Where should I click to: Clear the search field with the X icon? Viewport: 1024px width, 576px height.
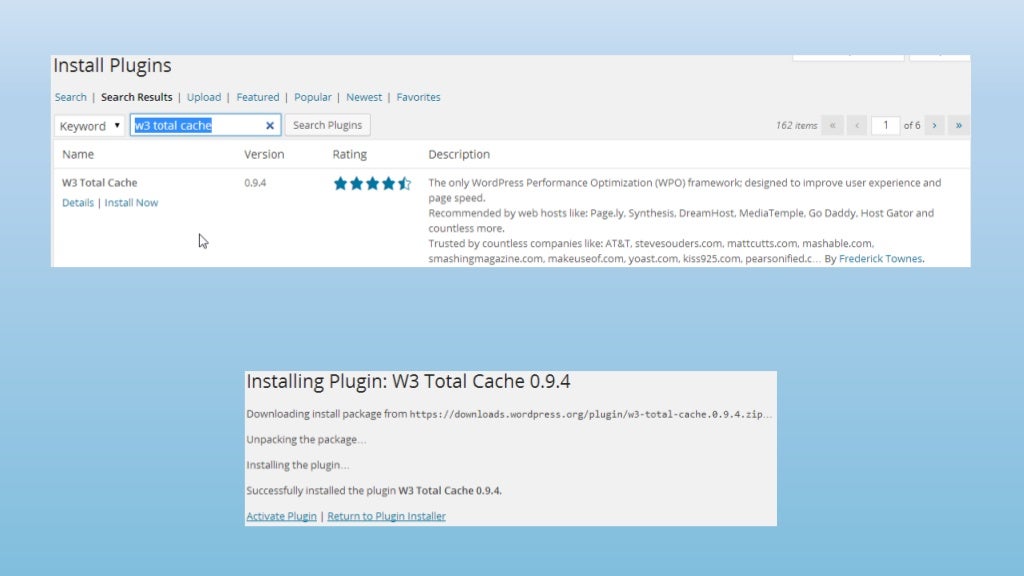[x=270, y=125]
